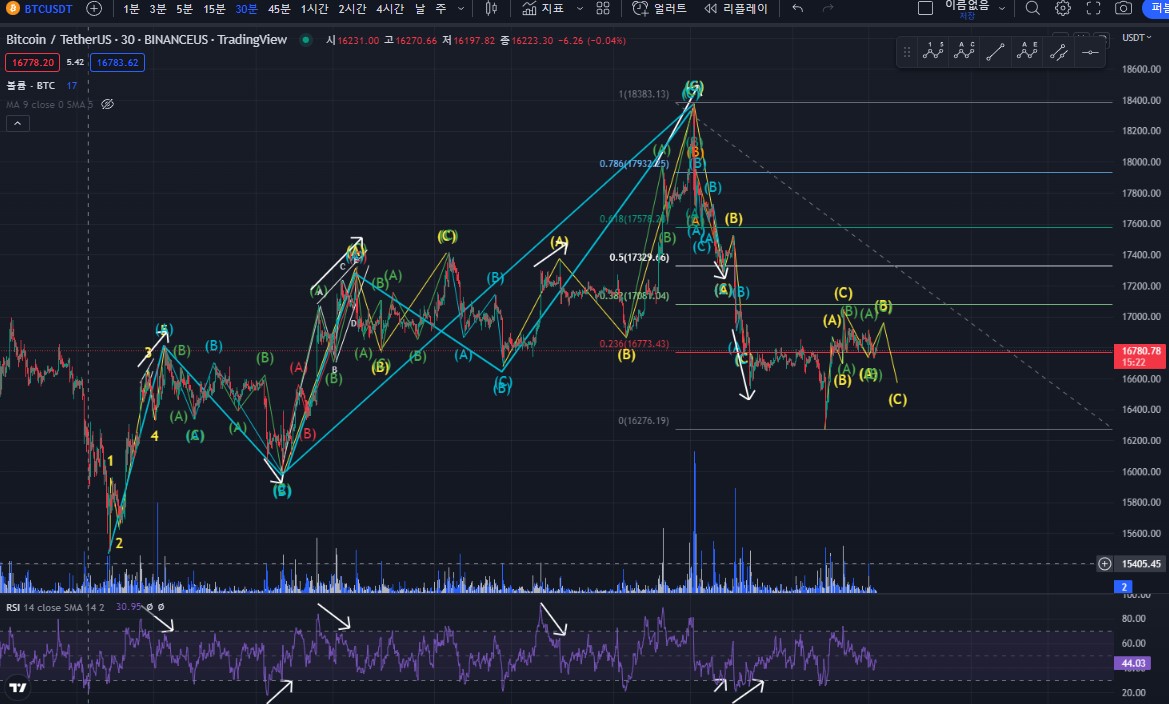
Task: Open the layout setup grid icon
Action: coord(603,9)
